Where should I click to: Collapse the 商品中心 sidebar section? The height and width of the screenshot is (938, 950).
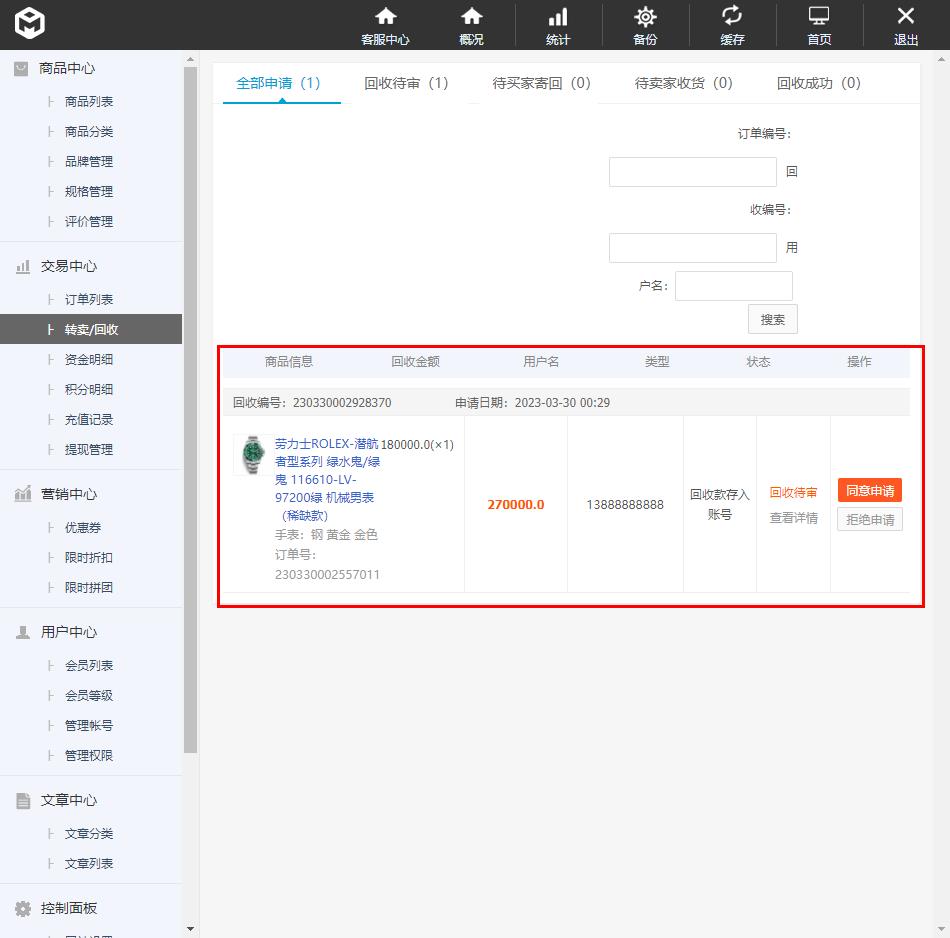point(67,68)
